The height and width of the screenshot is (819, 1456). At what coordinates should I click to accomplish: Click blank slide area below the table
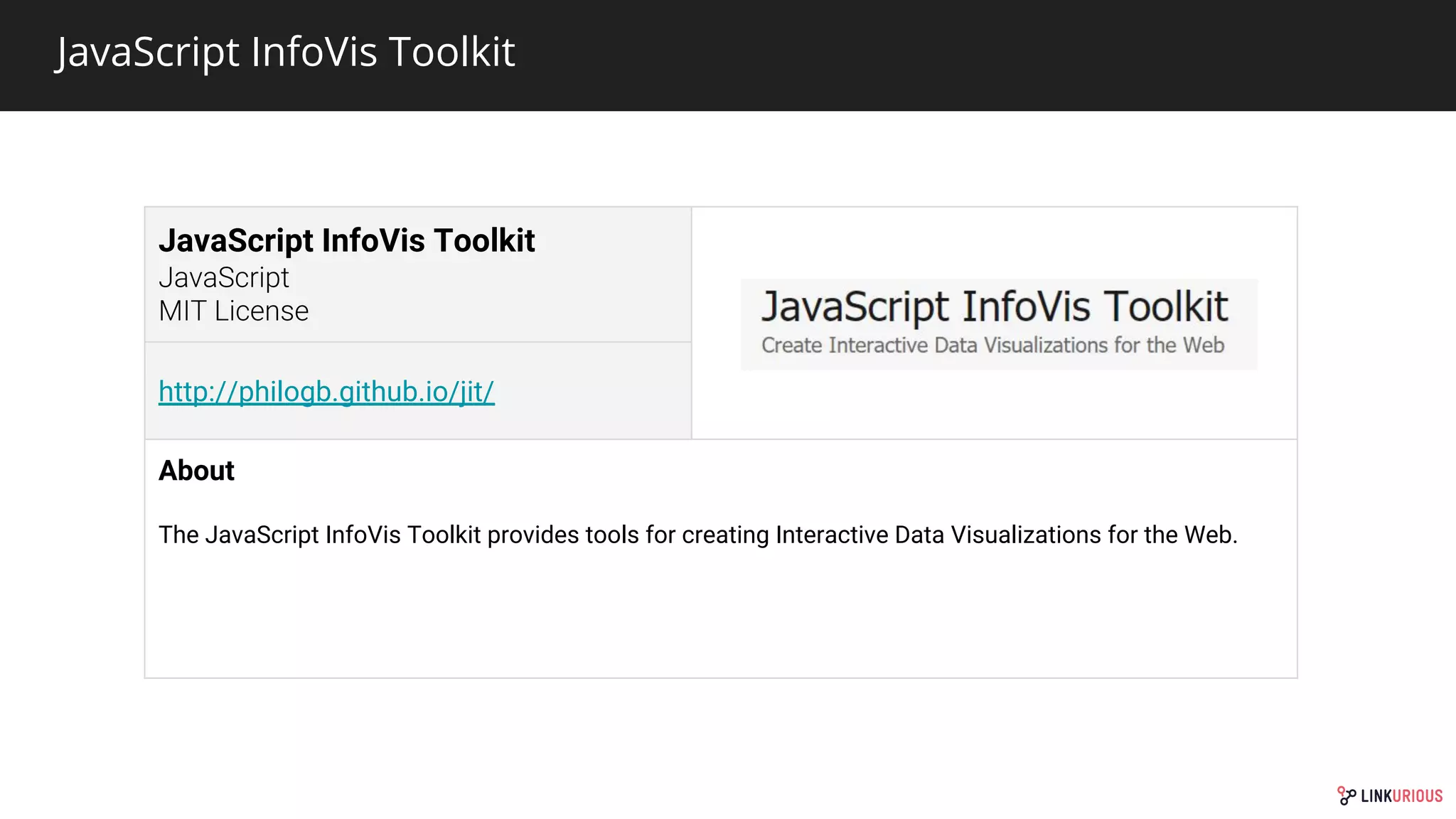(711, 739)
